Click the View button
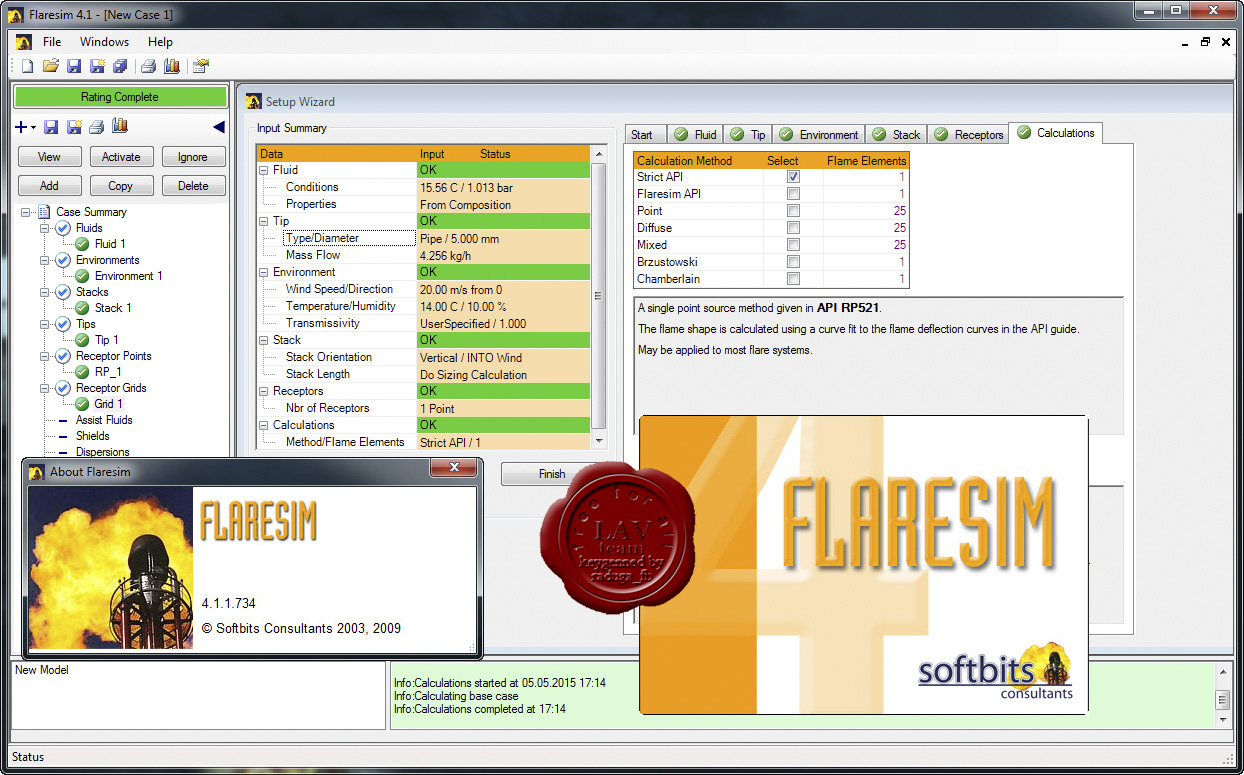The width and height of the screenshot is (1244, 775). click(49, 157)
